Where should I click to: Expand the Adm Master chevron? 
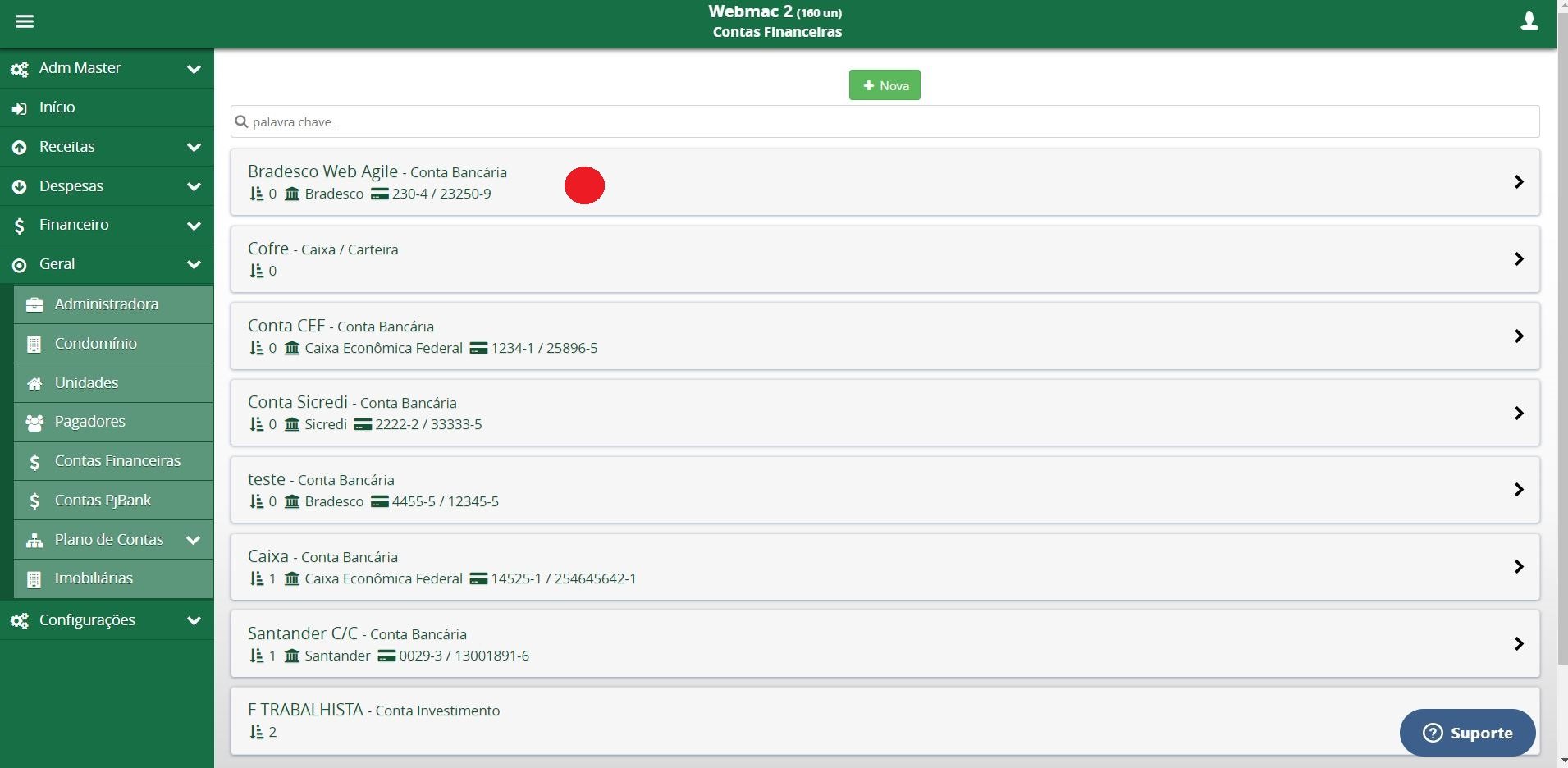tap(194, 69)
